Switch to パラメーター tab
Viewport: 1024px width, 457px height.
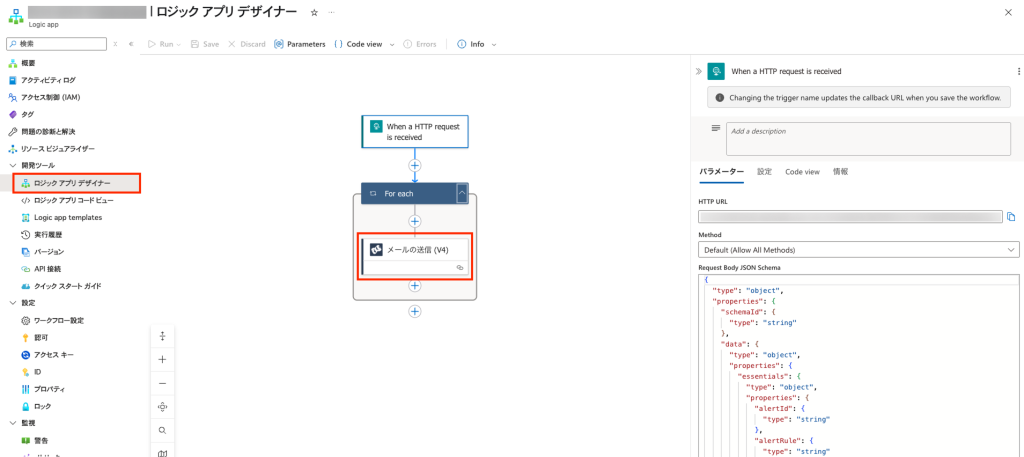click(x=721, y=172)
